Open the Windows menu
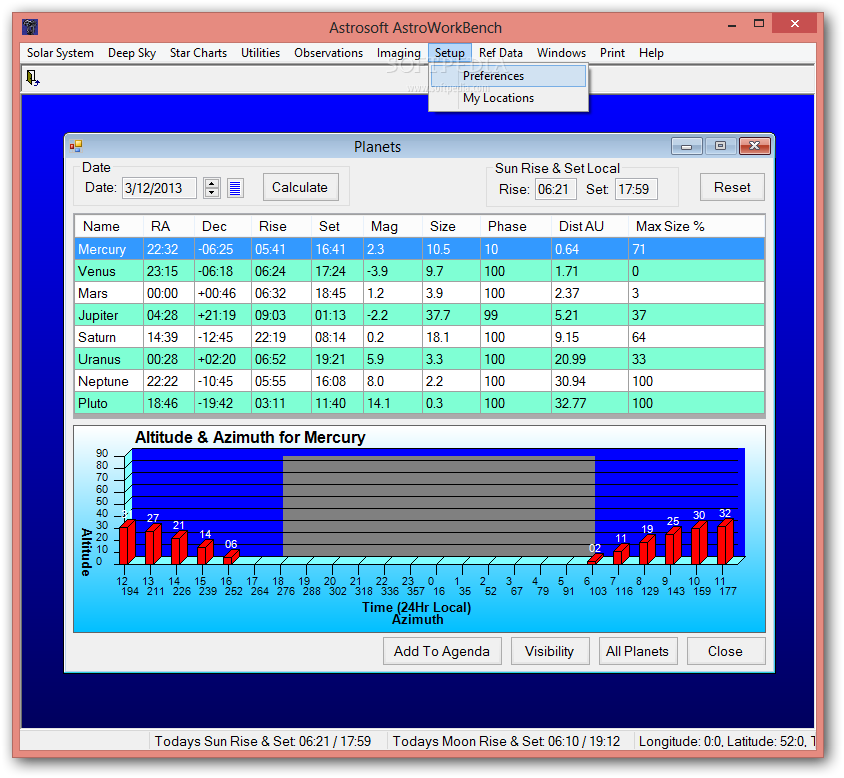The height and width of the screenshot is (778, 844). tap(561, 53)
